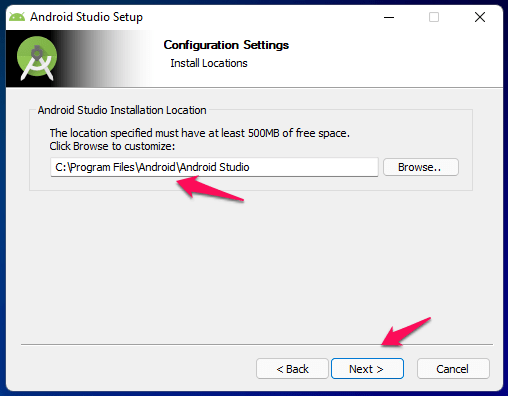Focus the installation location path field
508x396 pixels.
[214, 167]
